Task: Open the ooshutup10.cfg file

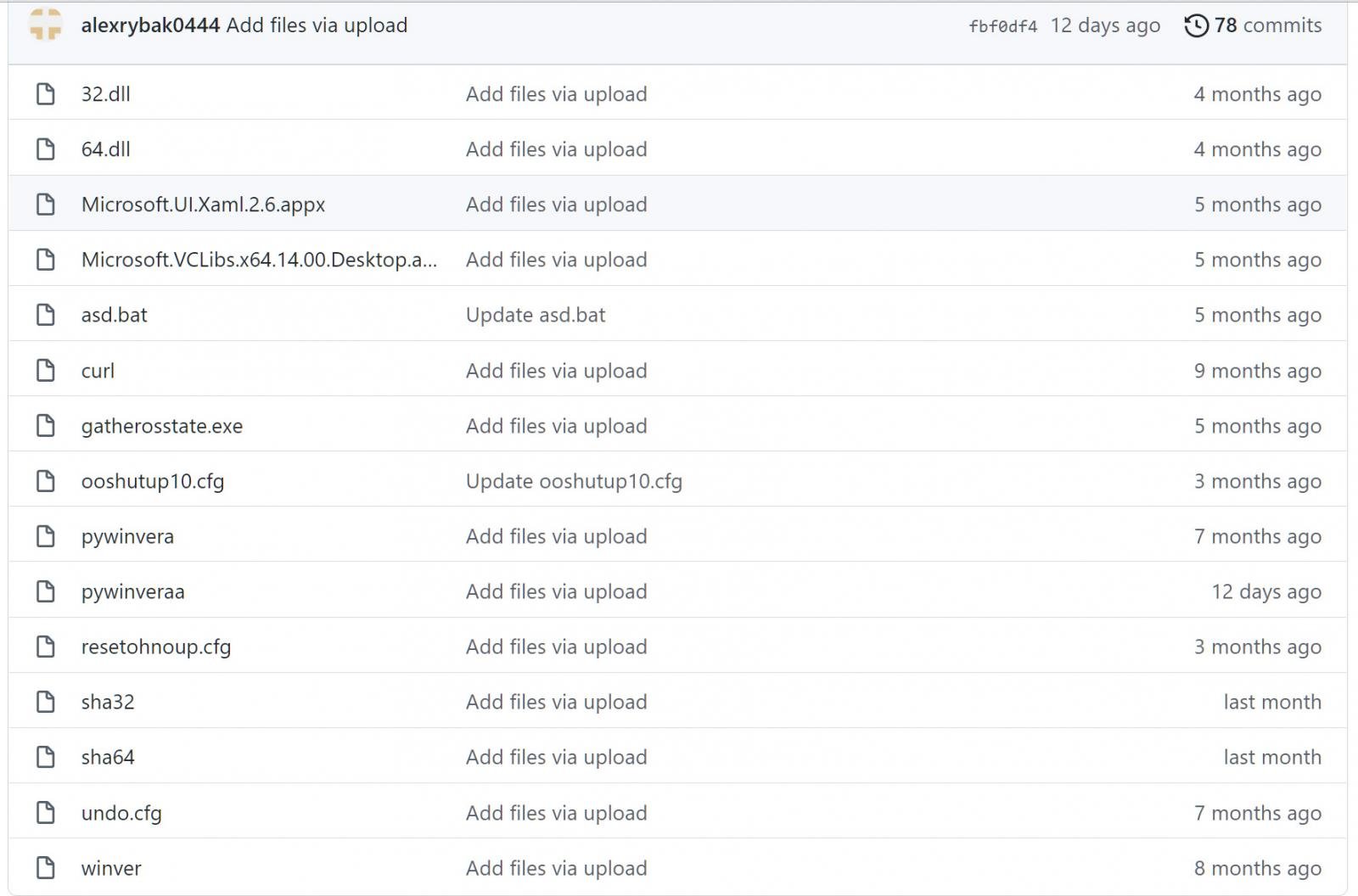Action: coord(153,481)
